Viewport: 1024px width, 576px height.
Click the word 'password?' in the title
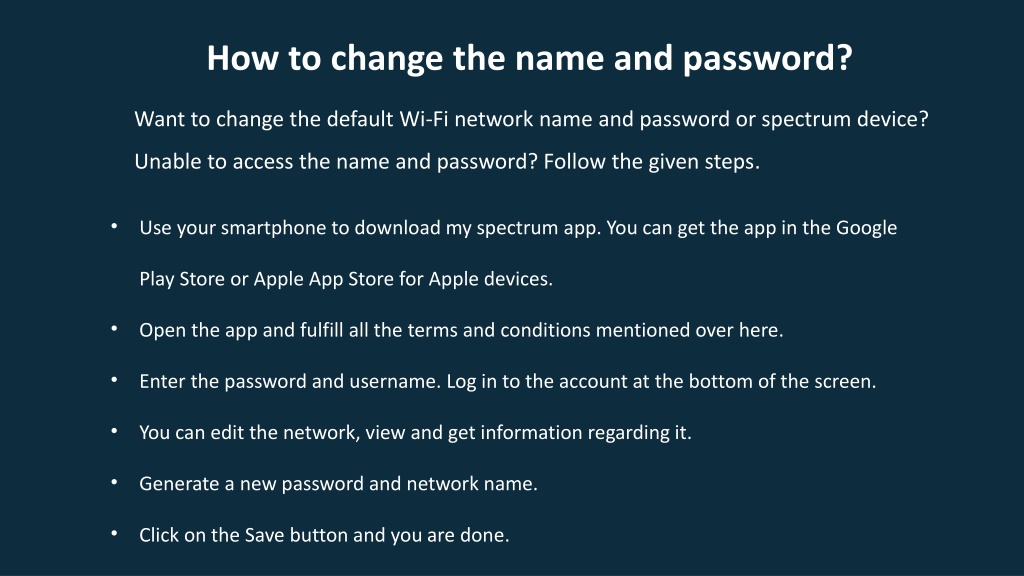pyautogui.click(x=767, y=59)
